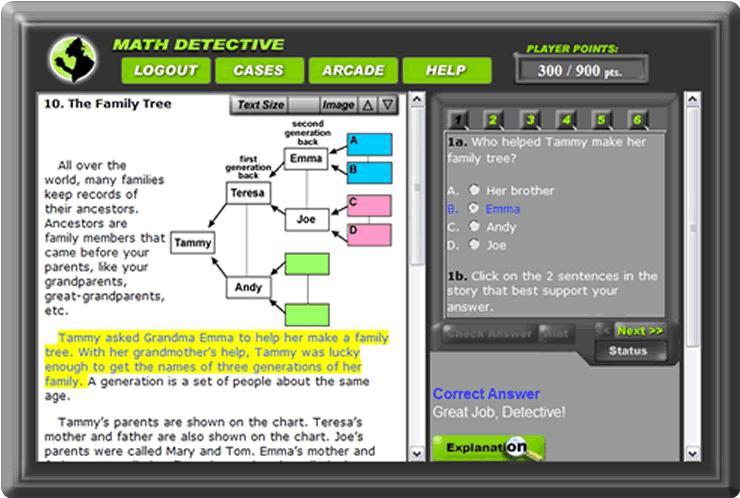Click the Image button
This screenshot has width=740, height=498.
338,104
